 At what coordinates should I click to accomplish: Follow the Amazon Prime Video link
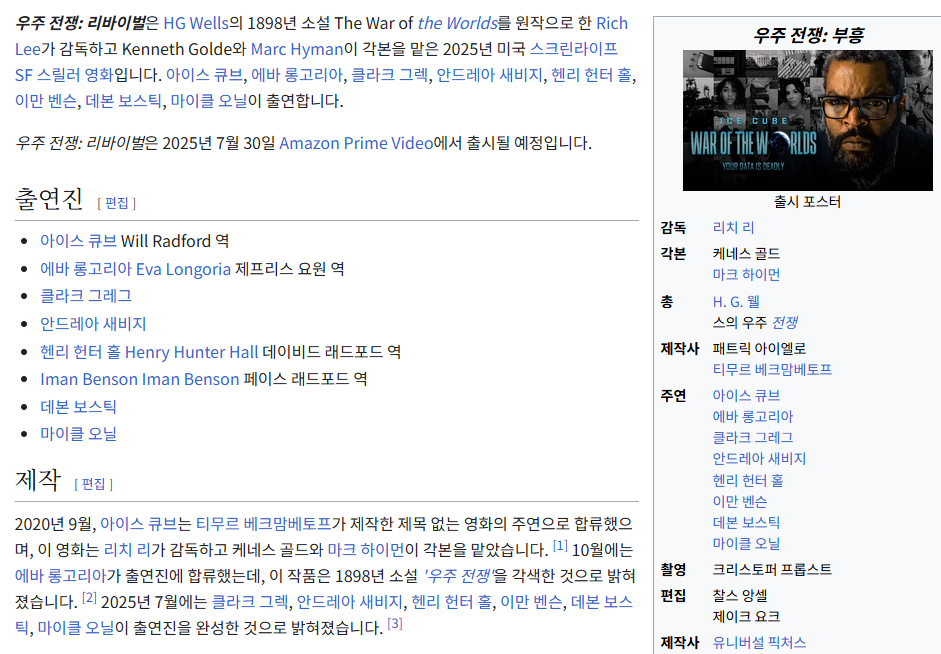356,143
